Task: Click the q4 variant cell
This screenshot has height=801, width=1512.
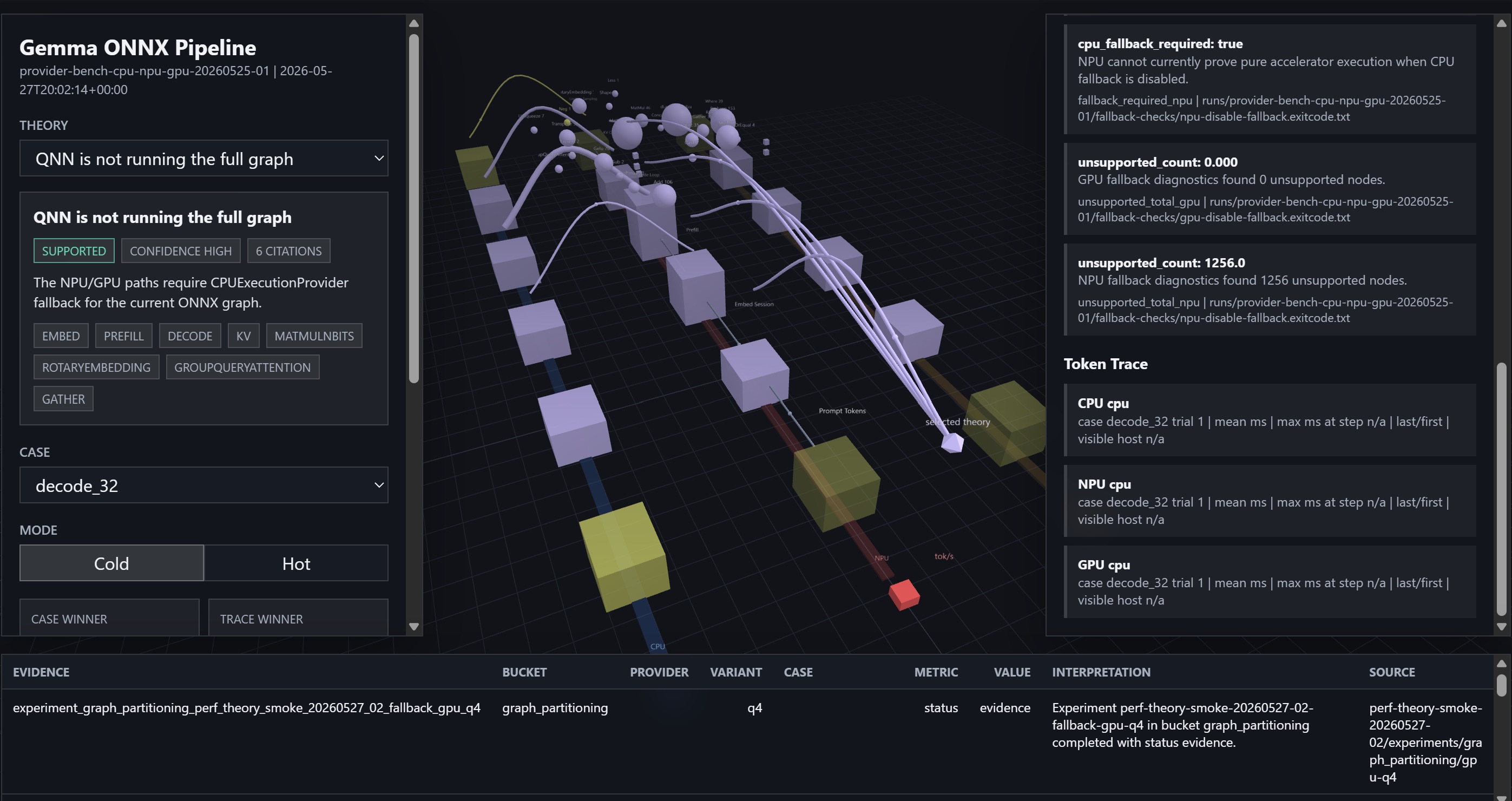Action: coord(754,708)
